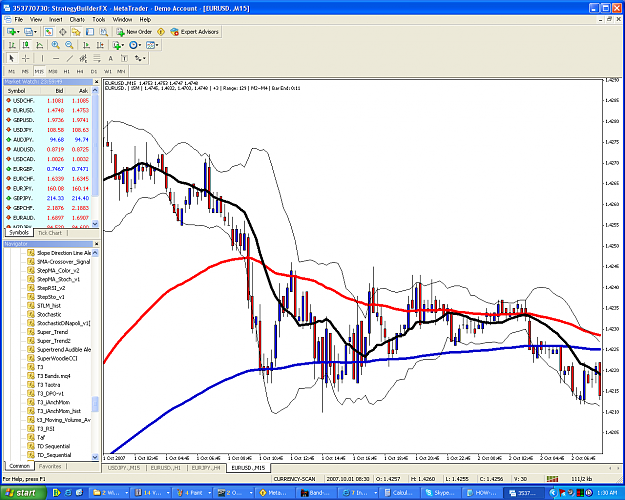
Task: Open the File menu
Action: (18, 19)
